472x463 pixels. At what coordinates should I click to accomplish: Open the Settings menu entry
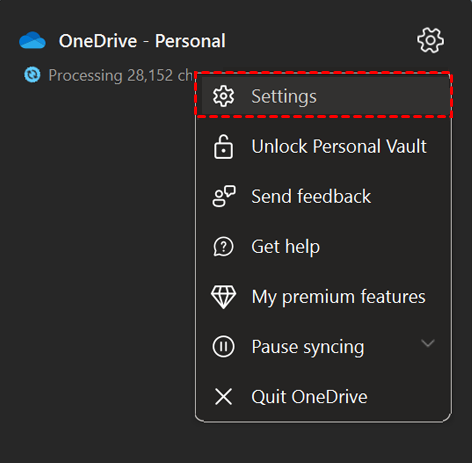pos(323,96)
